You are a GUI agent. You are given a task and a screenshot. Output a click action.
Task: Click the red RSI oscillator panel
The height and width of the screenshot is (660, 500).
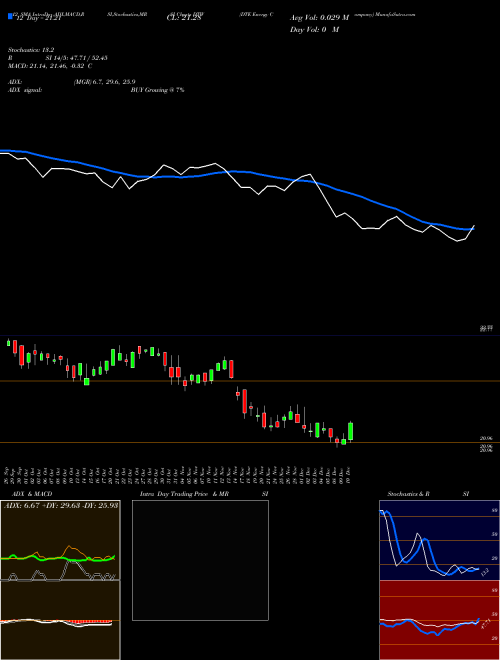click(x=439, y=620)
